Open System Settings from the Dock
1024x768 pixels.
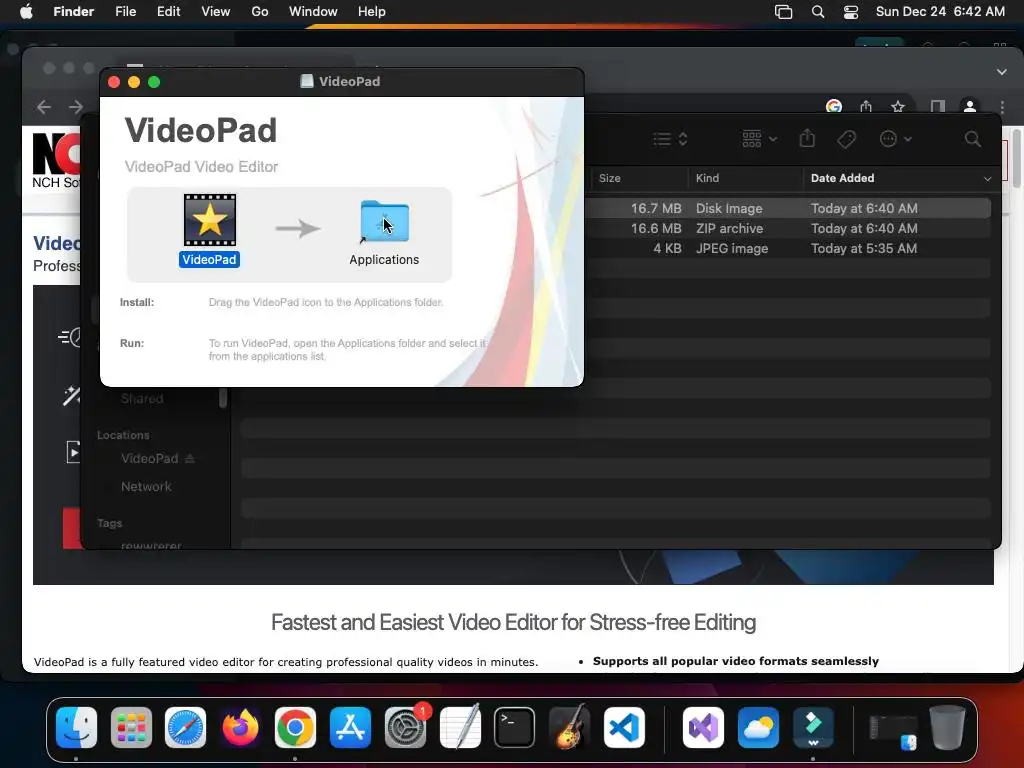point(406,727)
